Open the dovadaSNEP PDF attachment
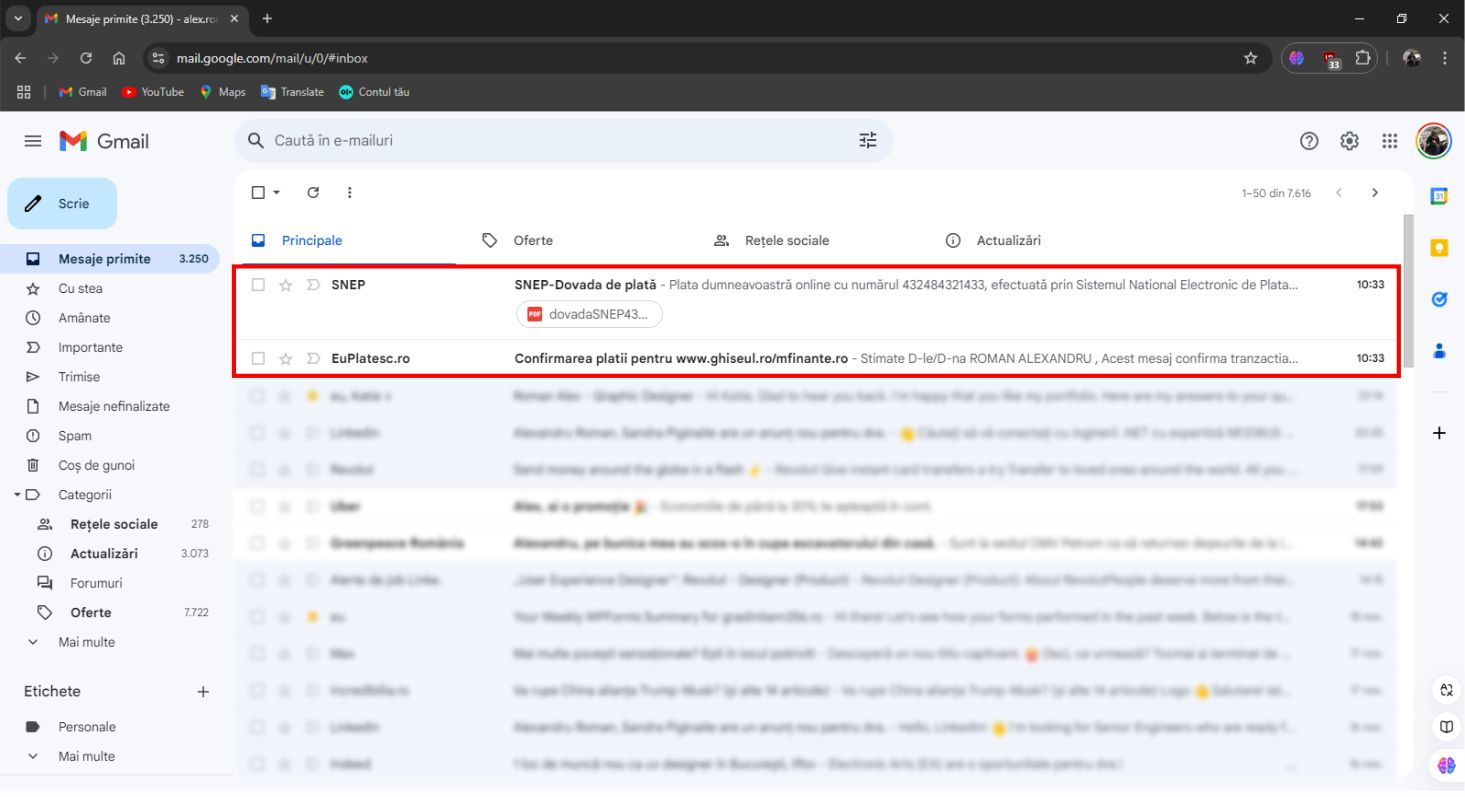This screenshot has width=1465, height=797. (589, 314)
